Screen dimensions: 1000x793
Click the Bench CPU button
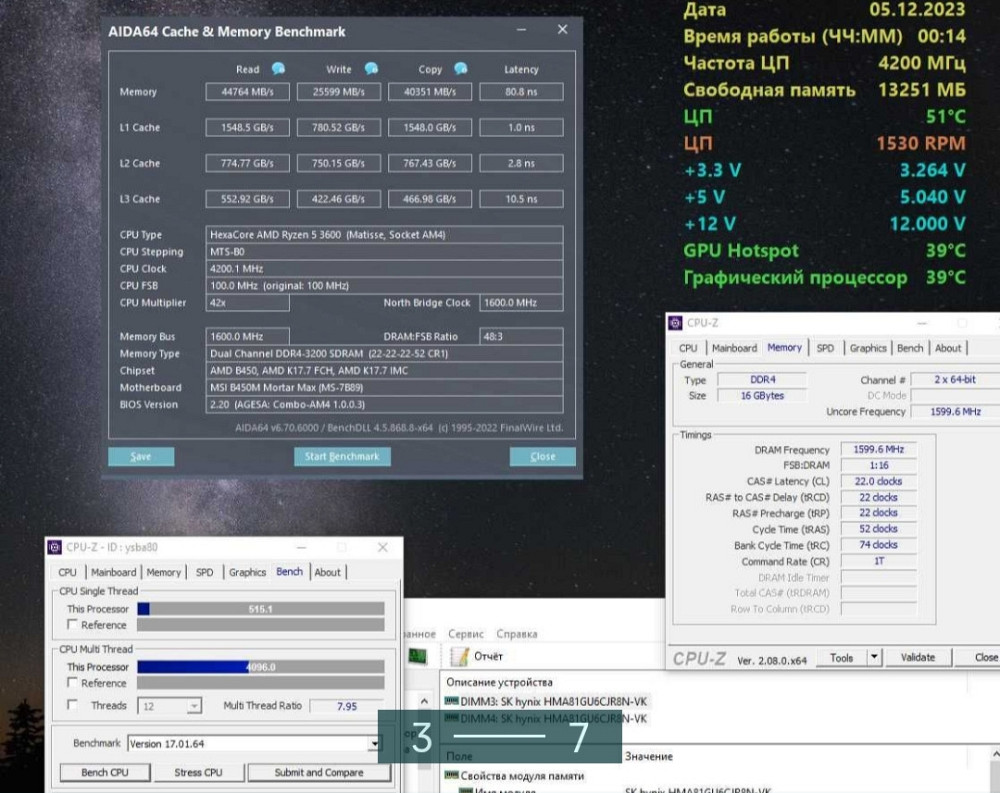pos(105,772)
